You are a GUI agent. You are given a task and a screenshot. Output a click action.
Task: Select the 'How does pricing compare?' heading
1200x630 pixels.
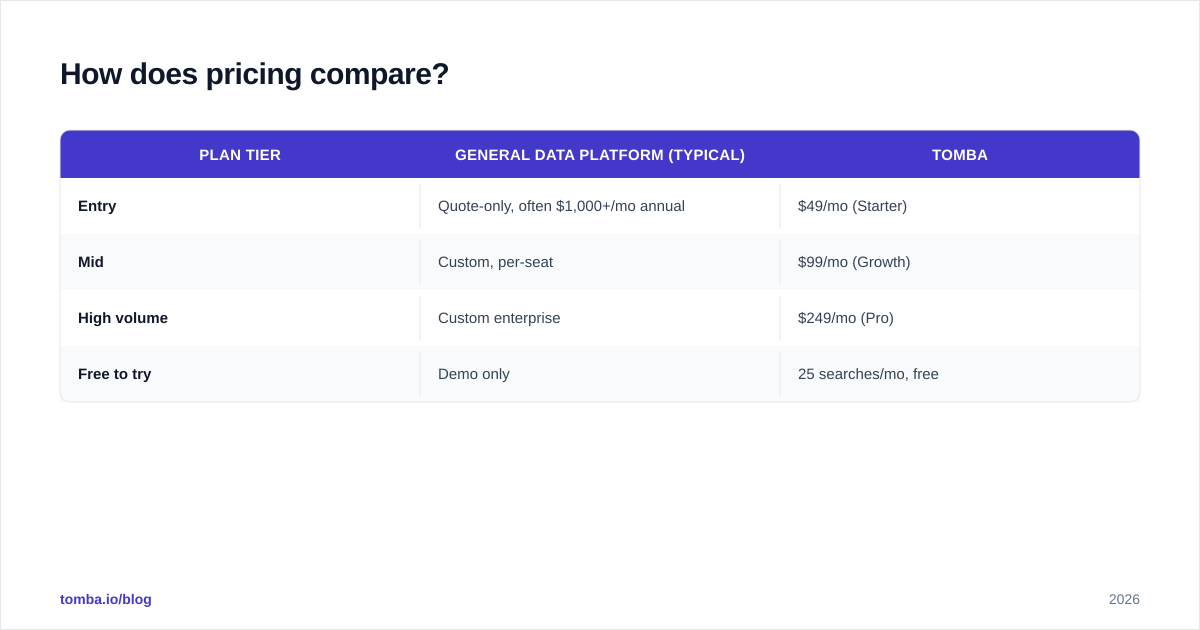tap(254, 74)
